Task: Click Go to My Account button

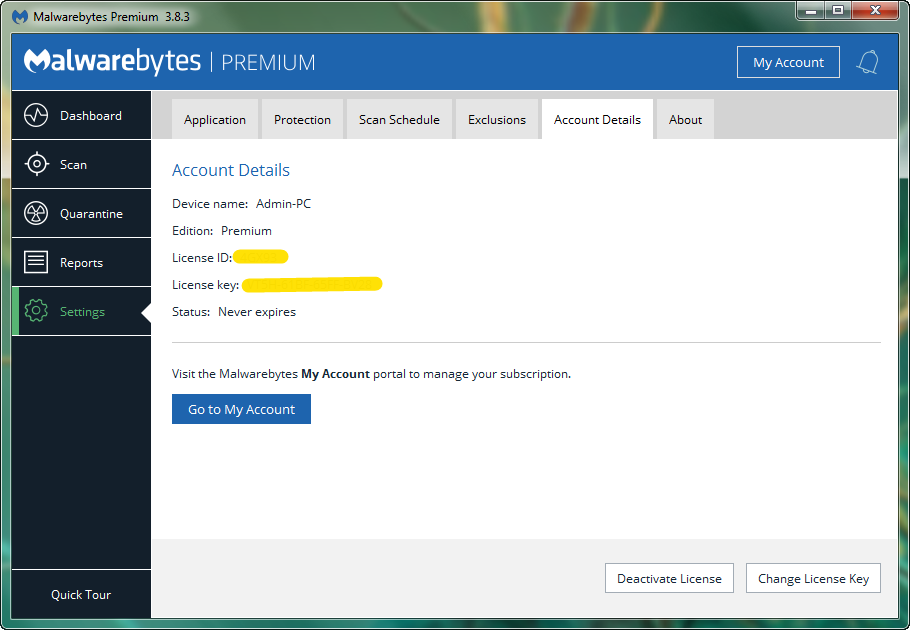Action: coord(241,409)
